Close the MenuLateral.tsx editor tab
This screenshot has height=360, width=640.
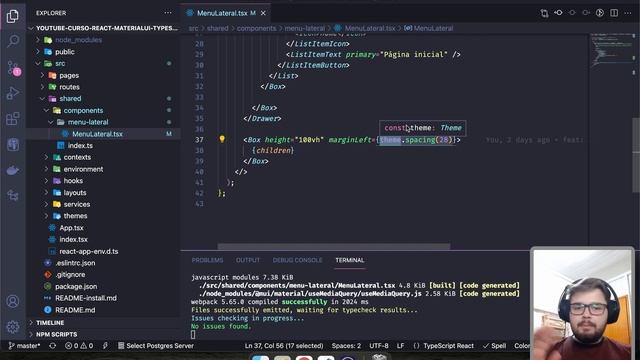click(x=263, y=13)
